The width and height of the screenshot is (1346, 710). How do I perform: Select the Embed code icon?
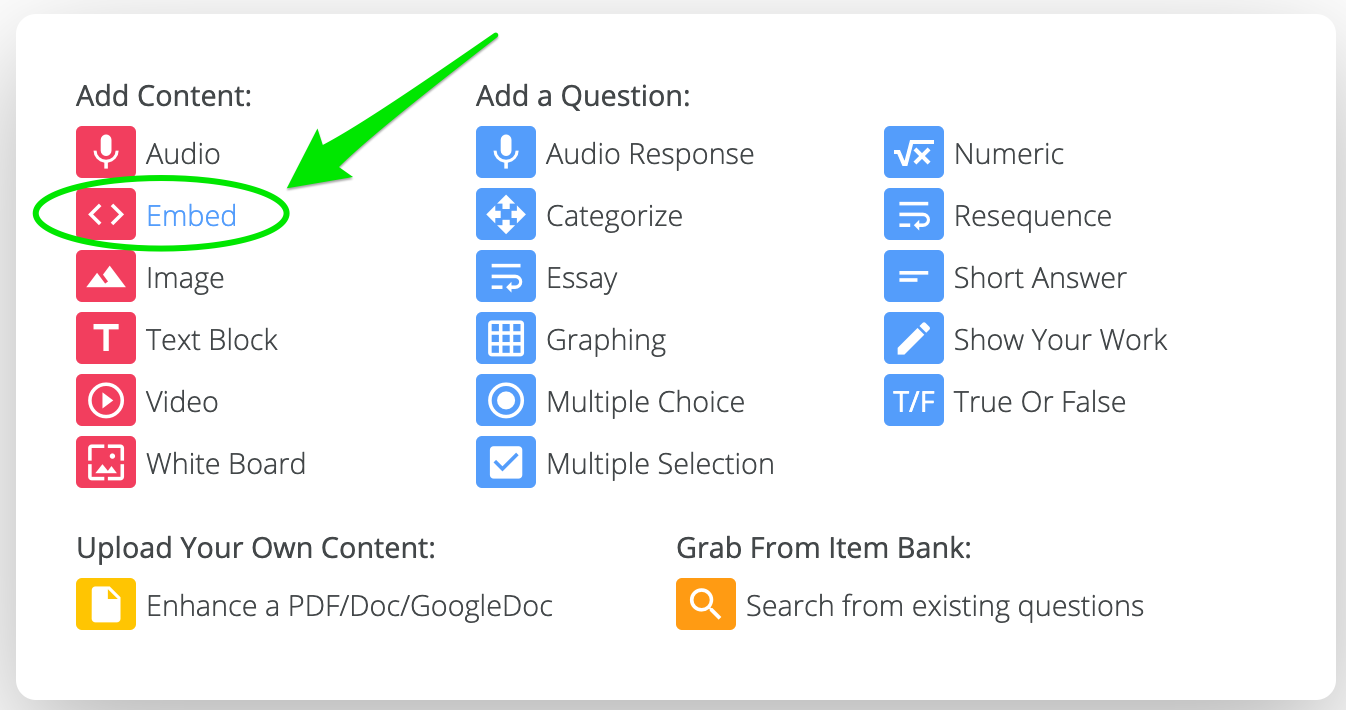pos(106,215)
